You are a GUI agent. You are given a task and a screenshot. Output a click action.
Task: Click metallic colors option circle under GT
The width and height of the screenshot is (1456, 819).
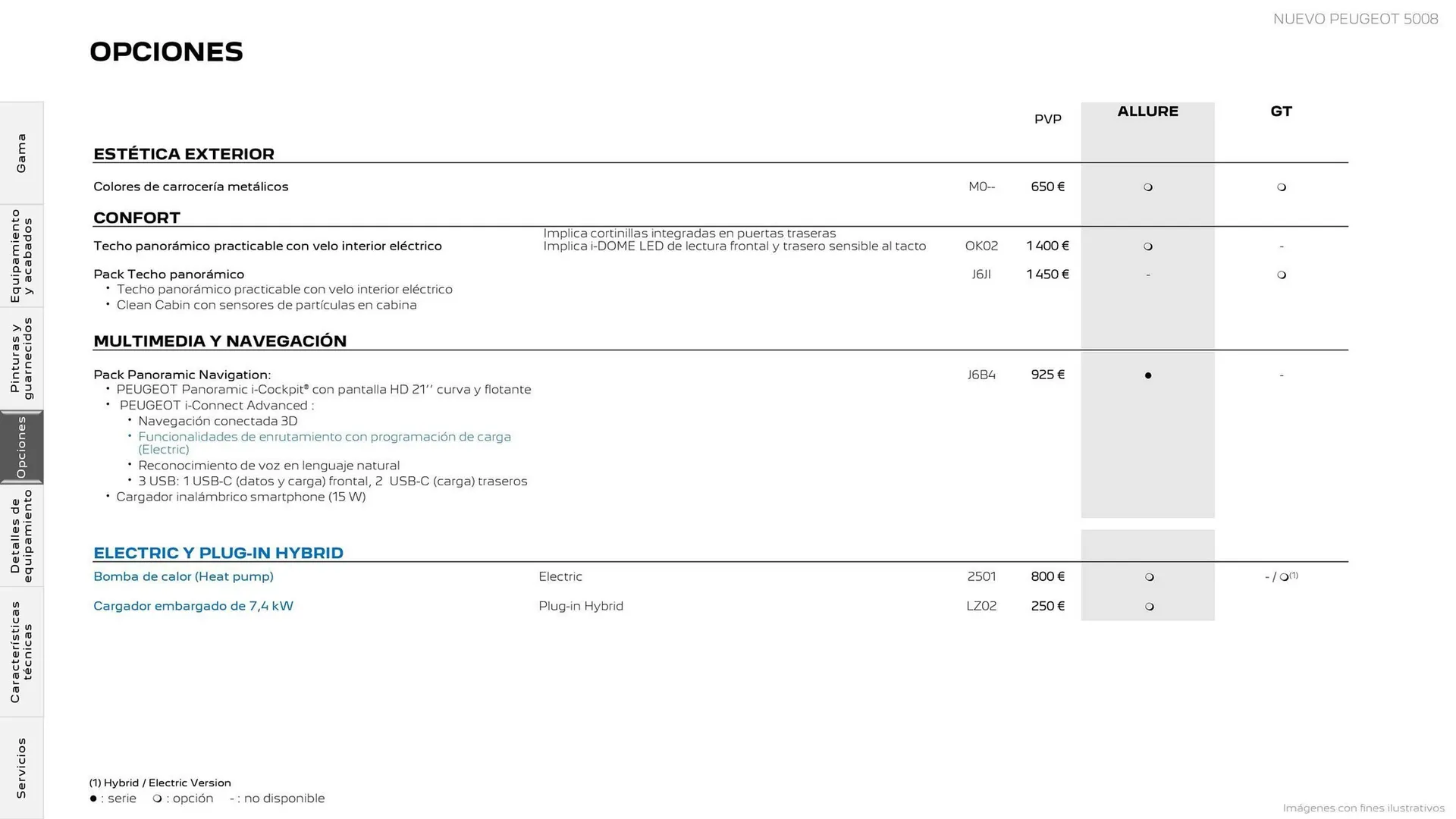pos(1282,187)
